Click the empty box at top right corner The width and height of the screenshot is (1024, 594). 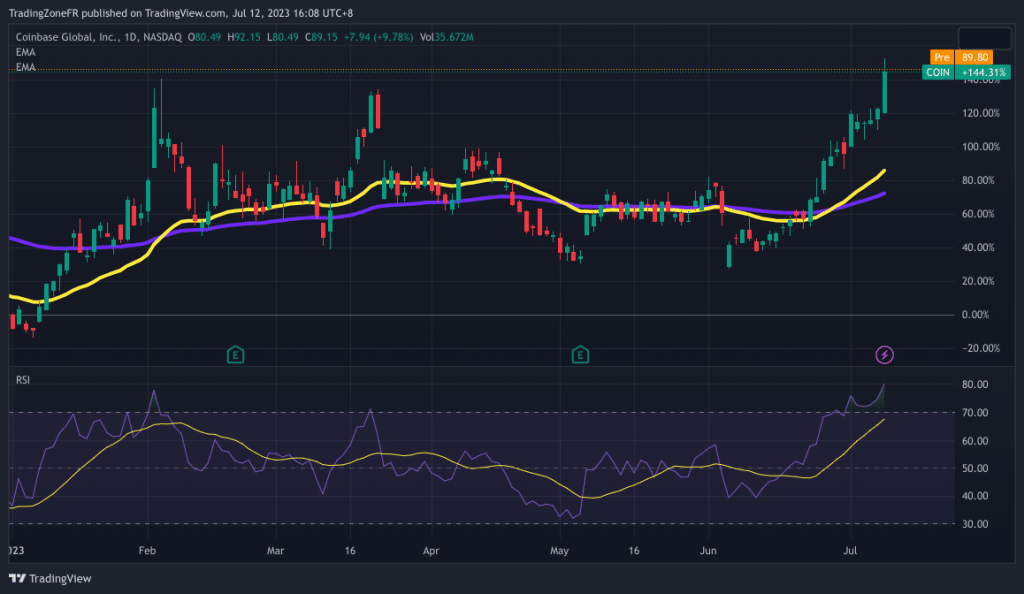click(x=984, y=39)
